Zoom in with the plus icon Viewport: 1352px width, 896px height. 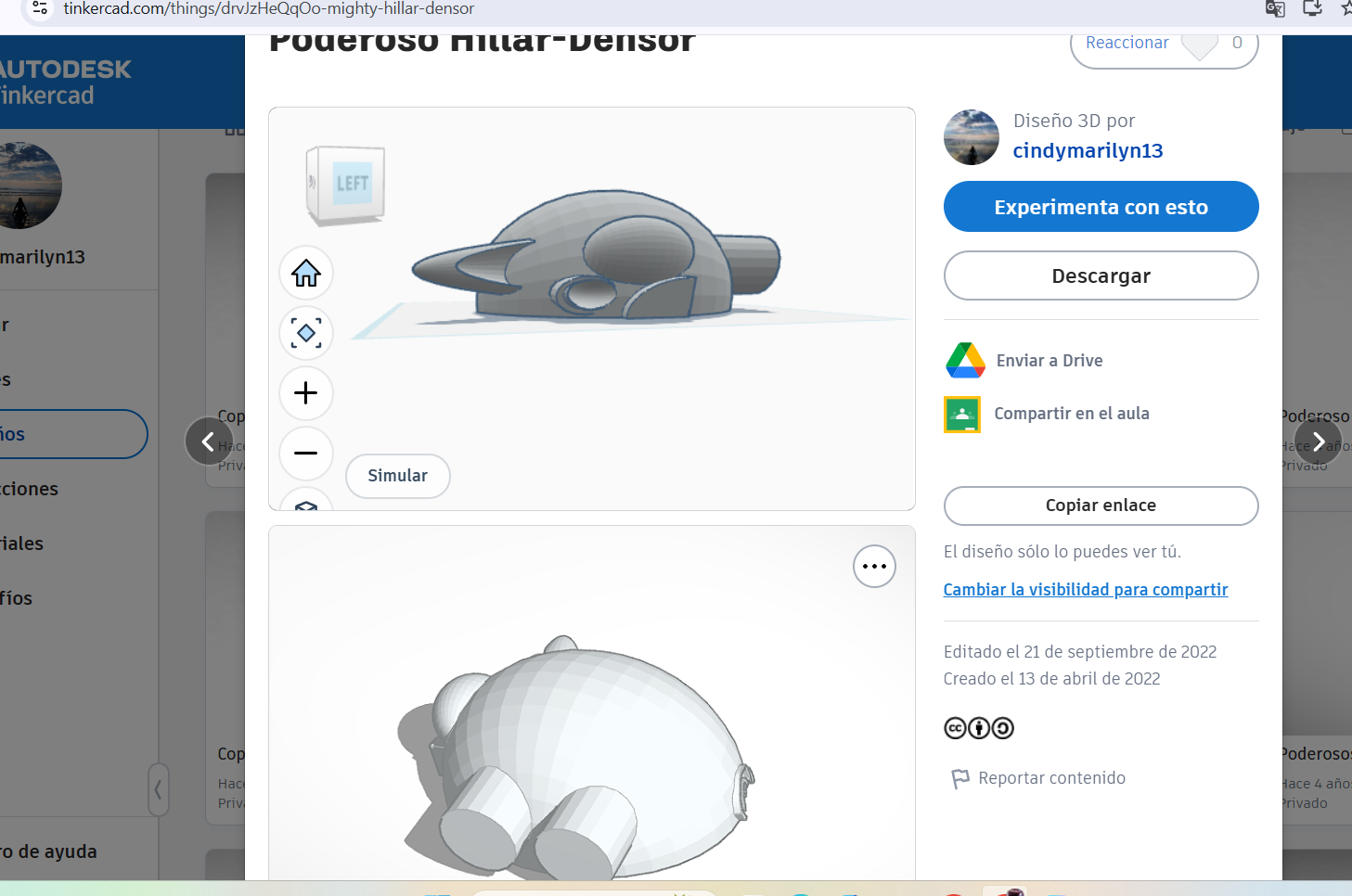point(306,393)
